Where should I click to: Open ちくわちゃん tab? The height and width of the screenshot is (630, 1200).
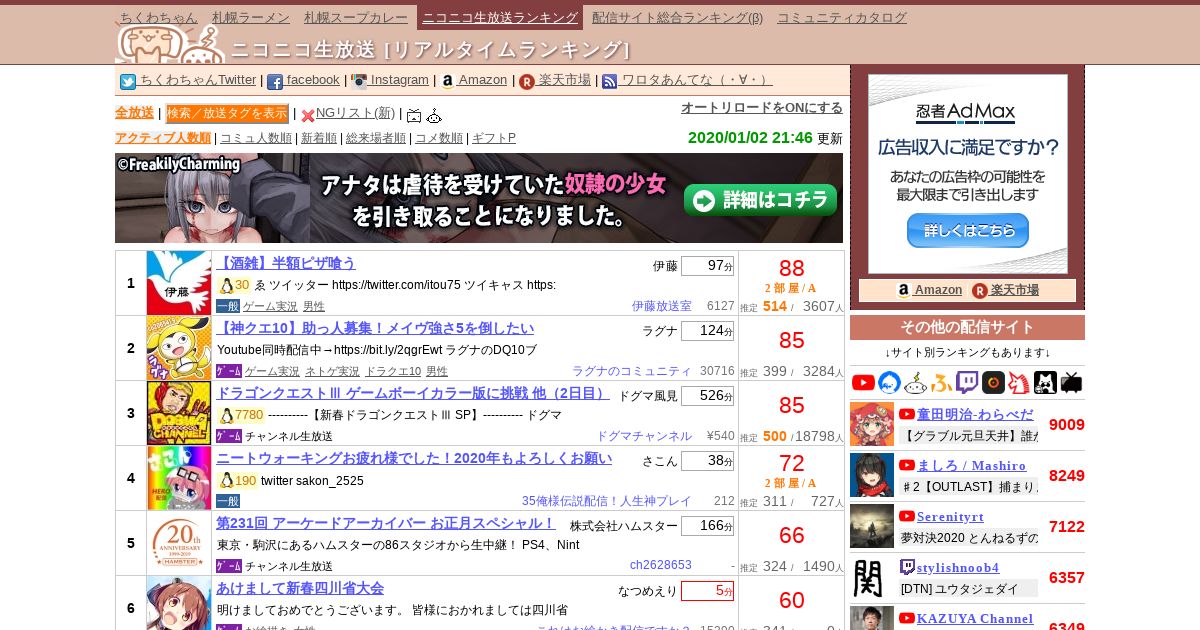(159, 17)
